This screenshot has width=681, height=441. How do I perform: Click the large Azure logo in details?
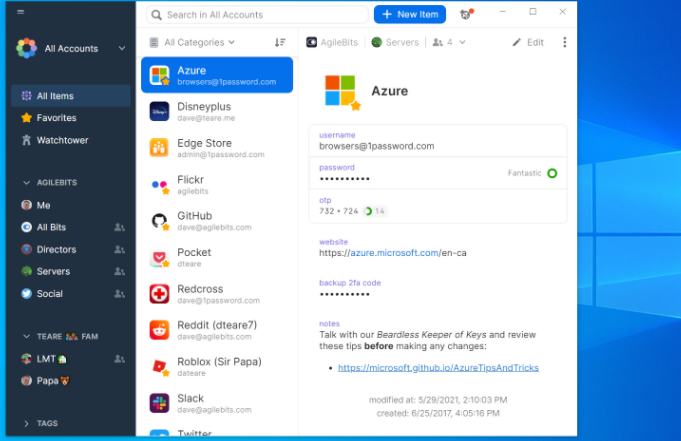click(x=340, y=90)
